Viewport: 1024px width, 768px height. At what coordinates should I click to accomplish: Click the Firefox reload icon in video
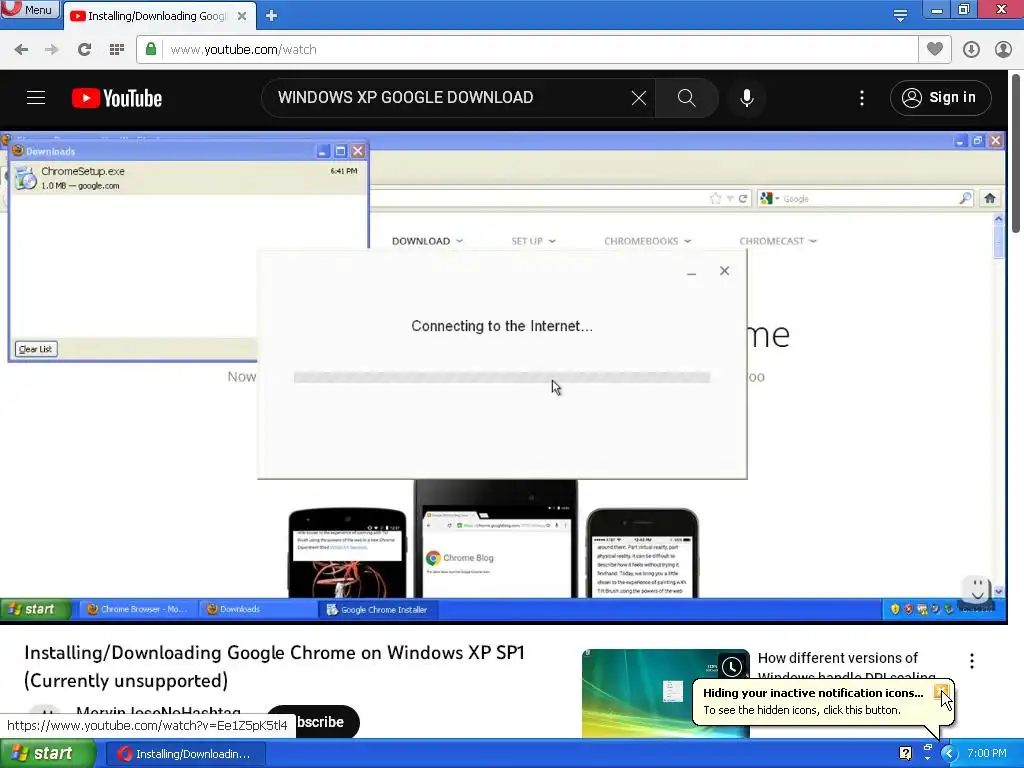743,199
